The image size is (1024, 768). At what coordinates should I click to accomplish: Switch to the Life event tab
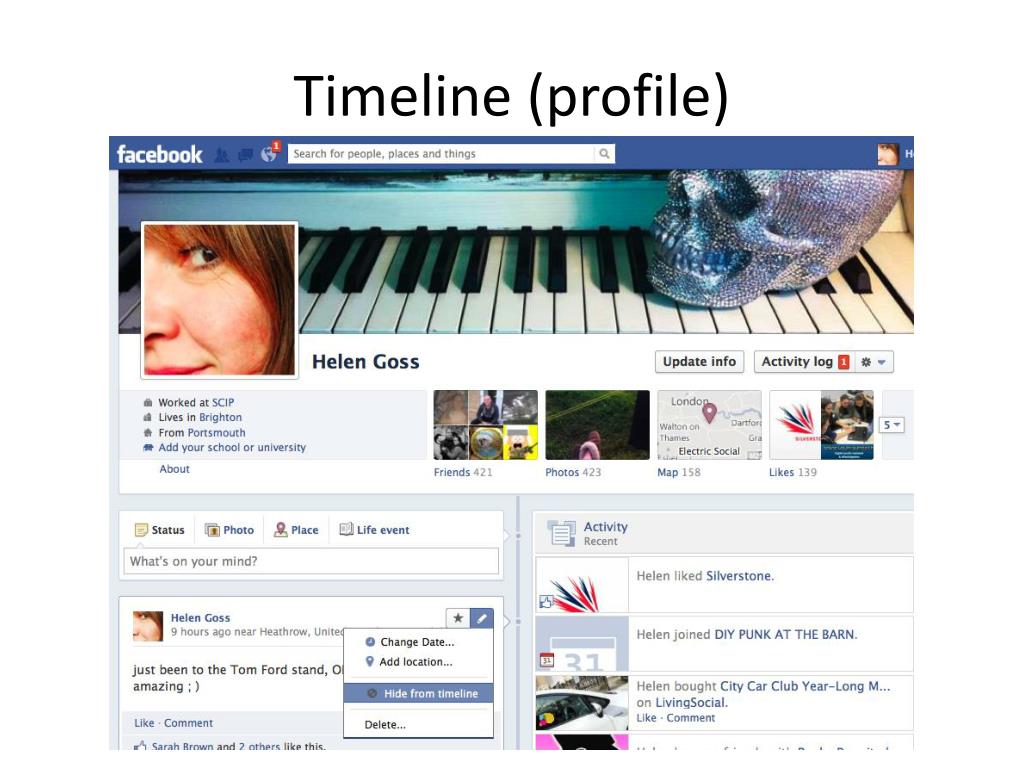coord(374,530)
